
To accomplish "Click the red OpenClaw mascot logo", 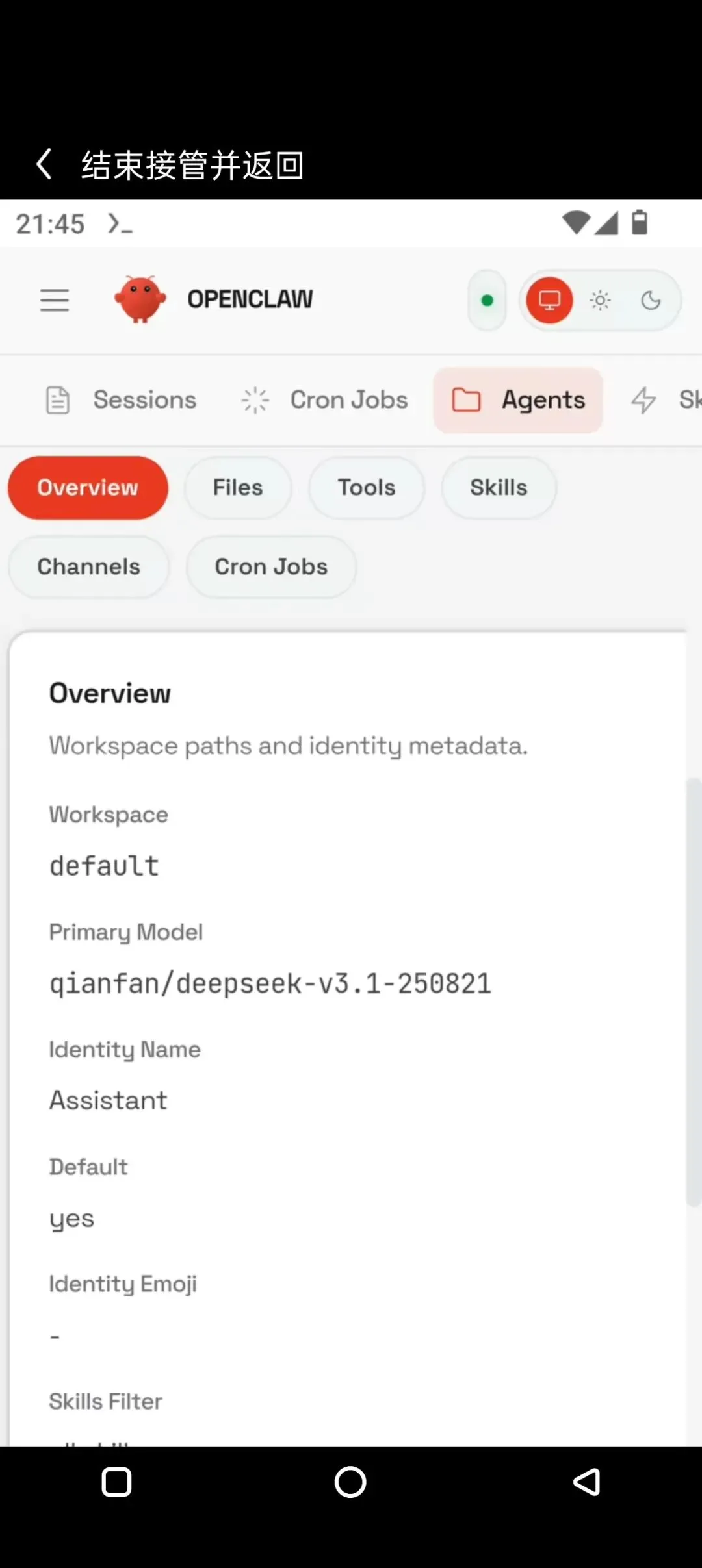I will [x=140, y=299].
